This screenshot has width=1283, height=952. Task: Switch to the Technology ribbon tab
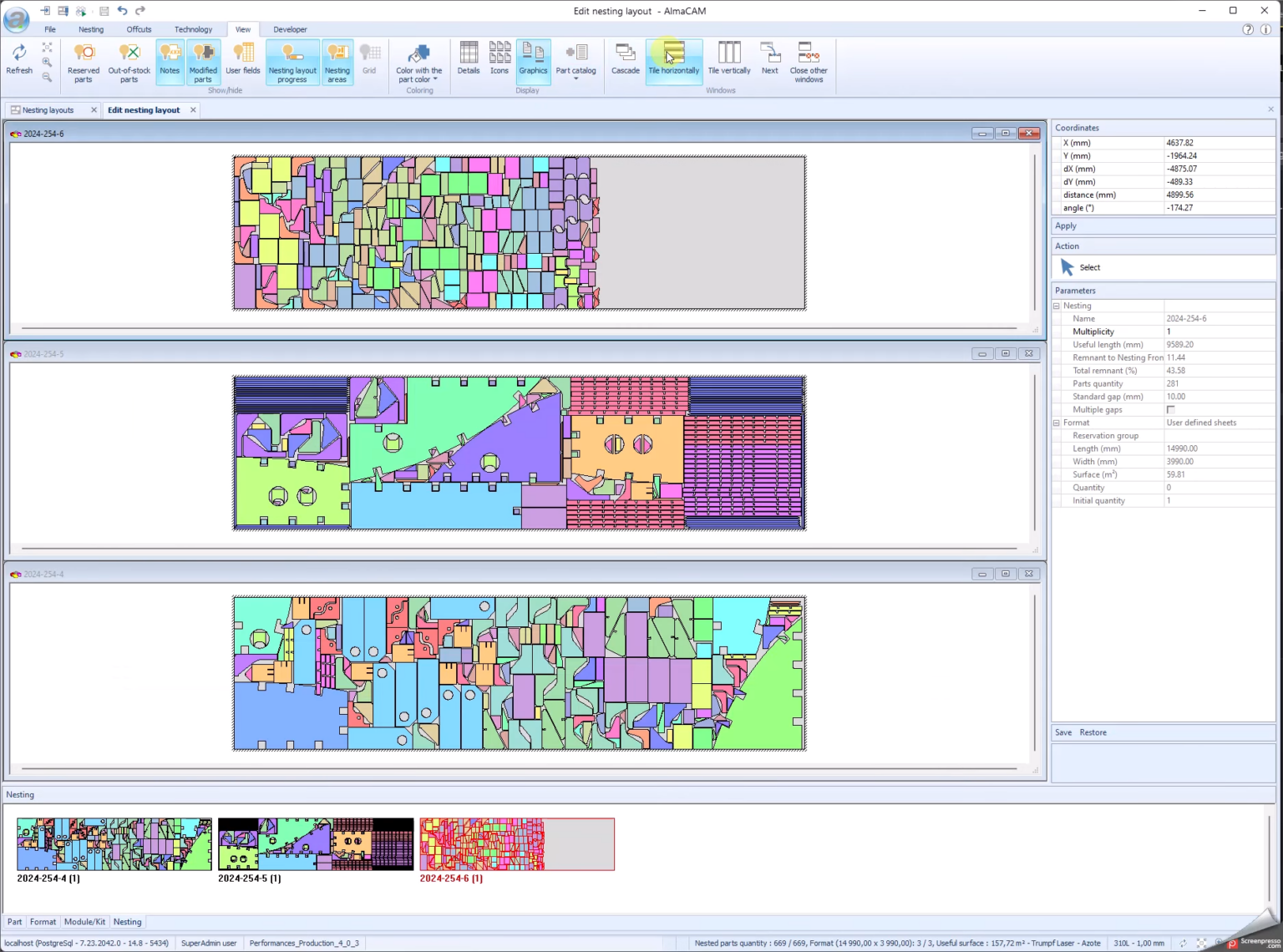click(x=193, y=29)
